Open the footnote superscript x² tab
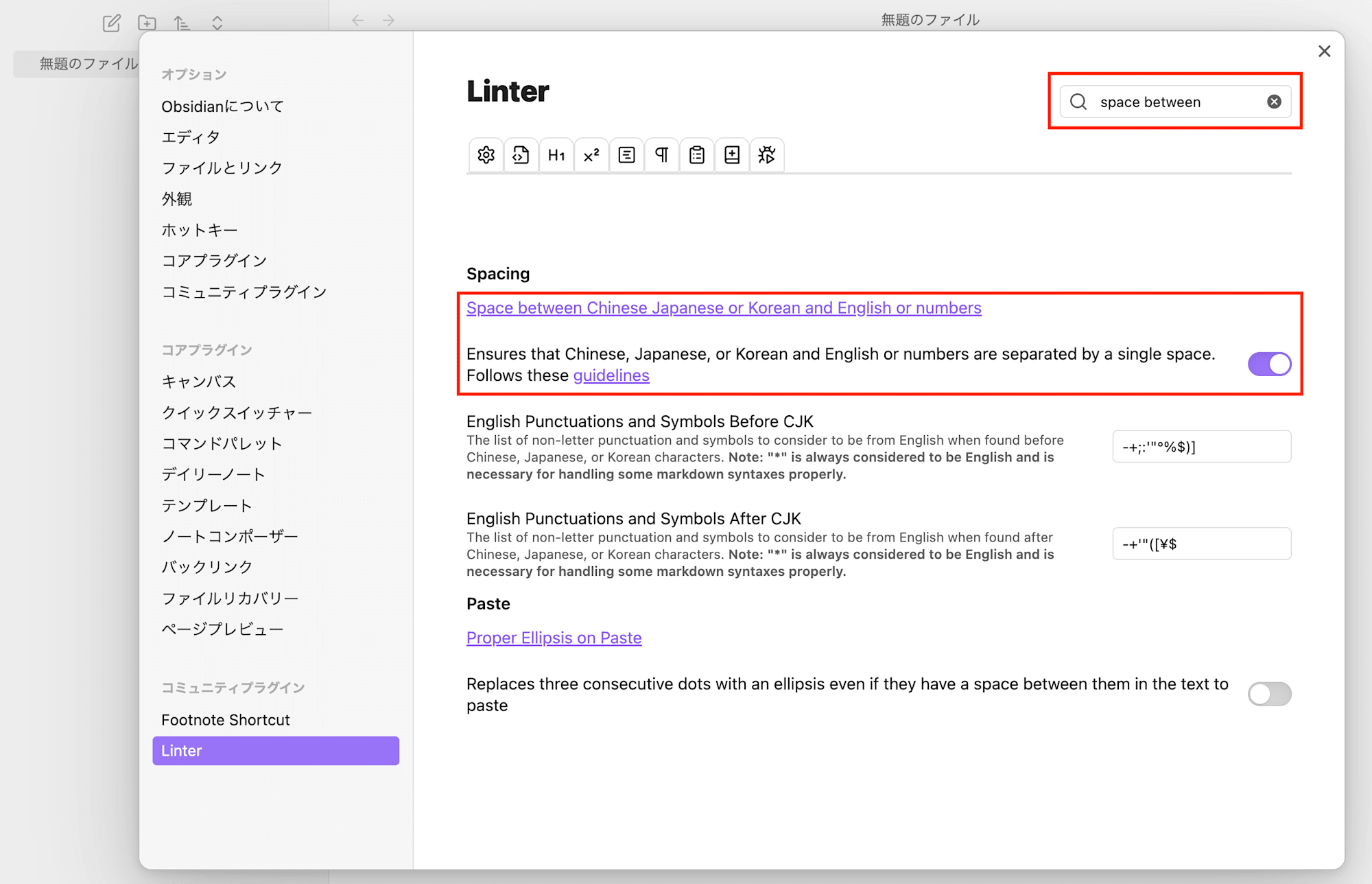 (x=591, y=155)
